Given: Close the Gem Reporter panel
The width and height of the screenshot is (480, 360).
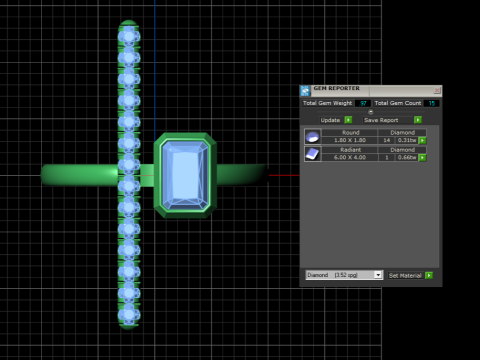Looking at the screenshot, I should click(437, 90).
